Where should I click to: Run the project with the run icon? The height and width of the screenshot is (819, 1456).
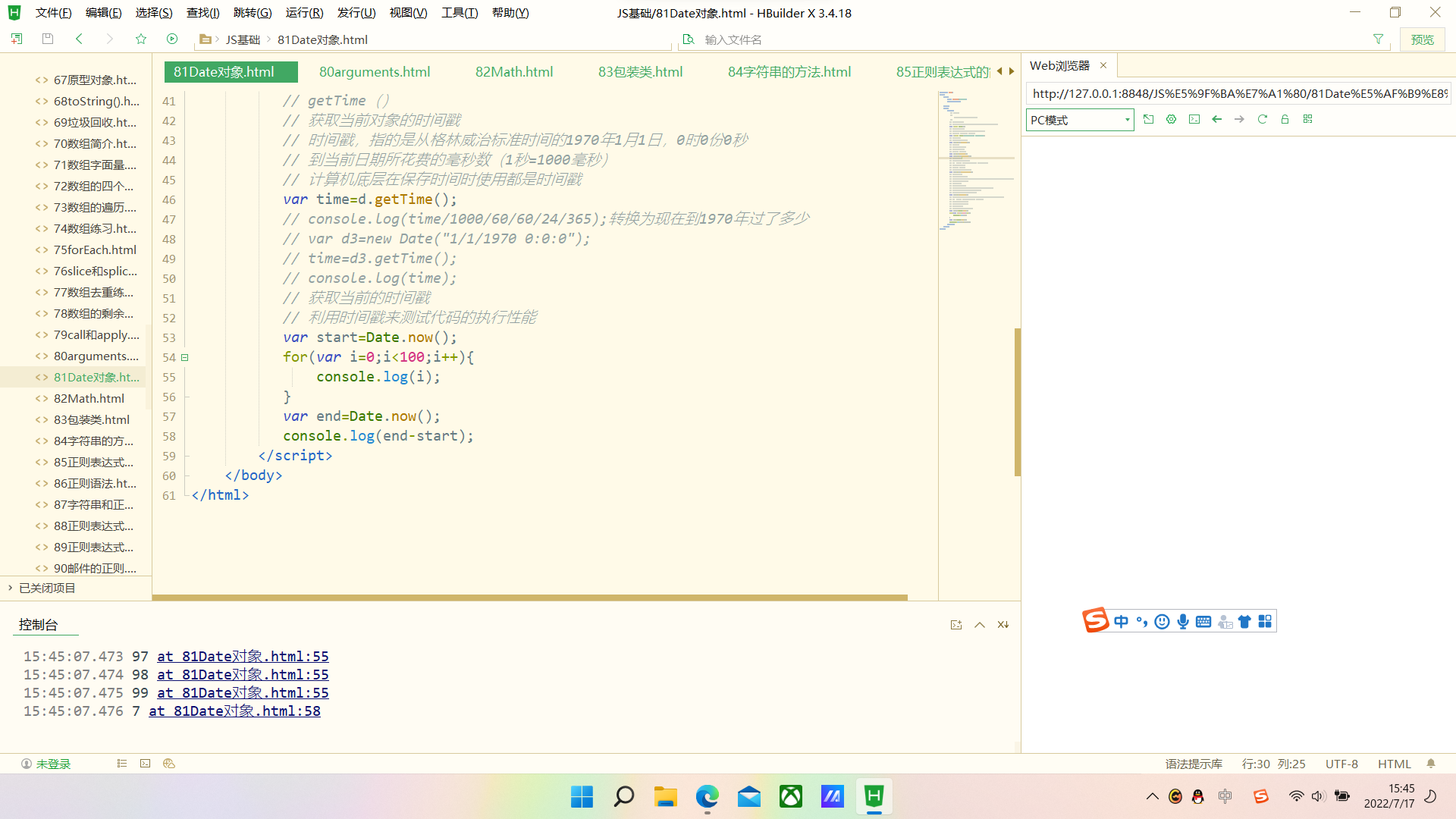click(172, 39)
